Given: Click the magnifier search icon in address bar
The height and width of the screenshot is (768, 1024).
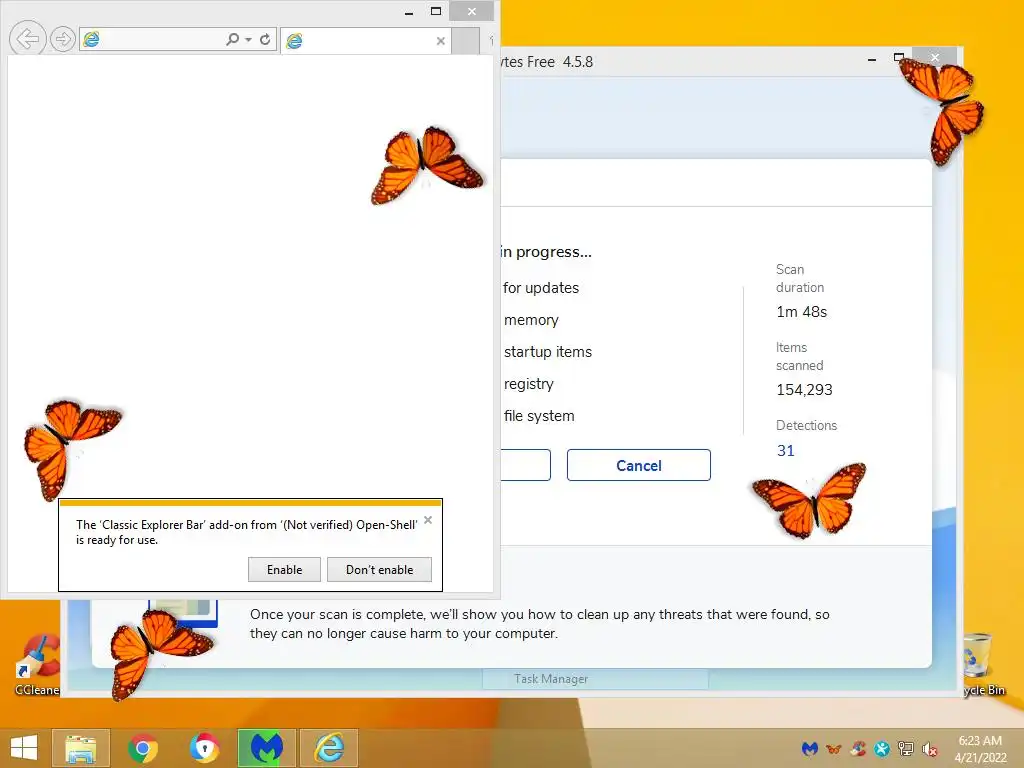Looking at the screenshot, I should [x=232, y=39].
